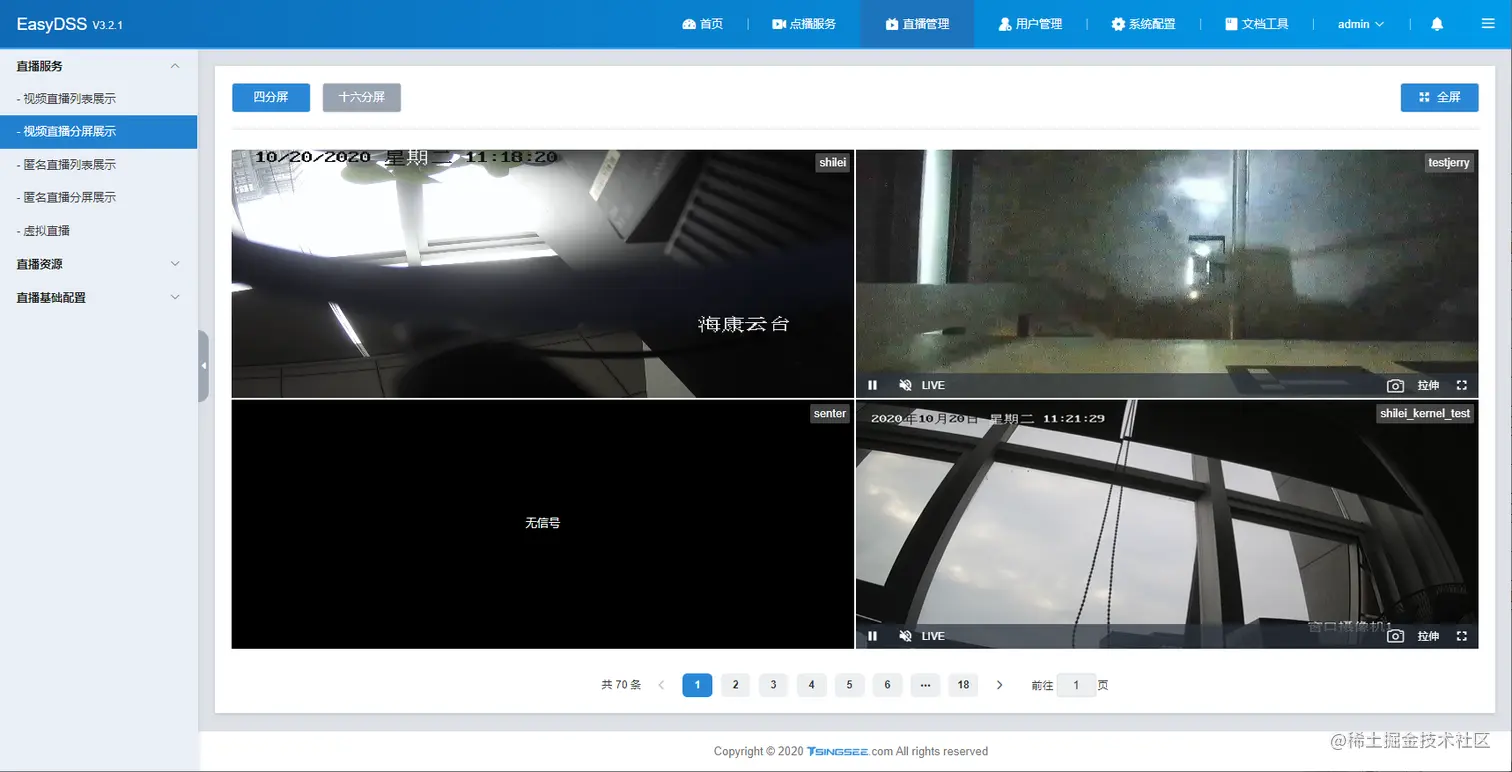Open the notification bell

coord(1436,22)
